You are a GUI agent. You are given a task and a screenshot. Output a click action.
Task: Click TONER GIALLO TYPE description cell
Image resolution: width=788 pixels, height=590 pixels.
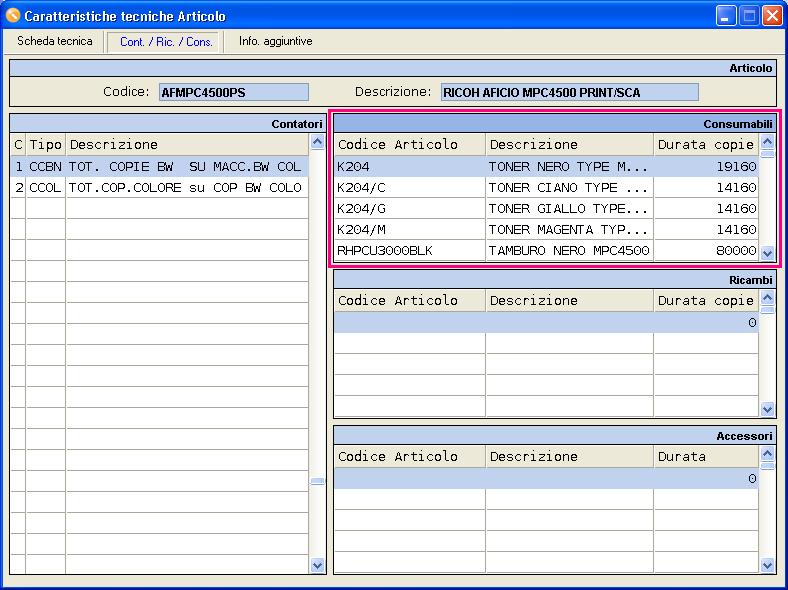click(569, 209)
